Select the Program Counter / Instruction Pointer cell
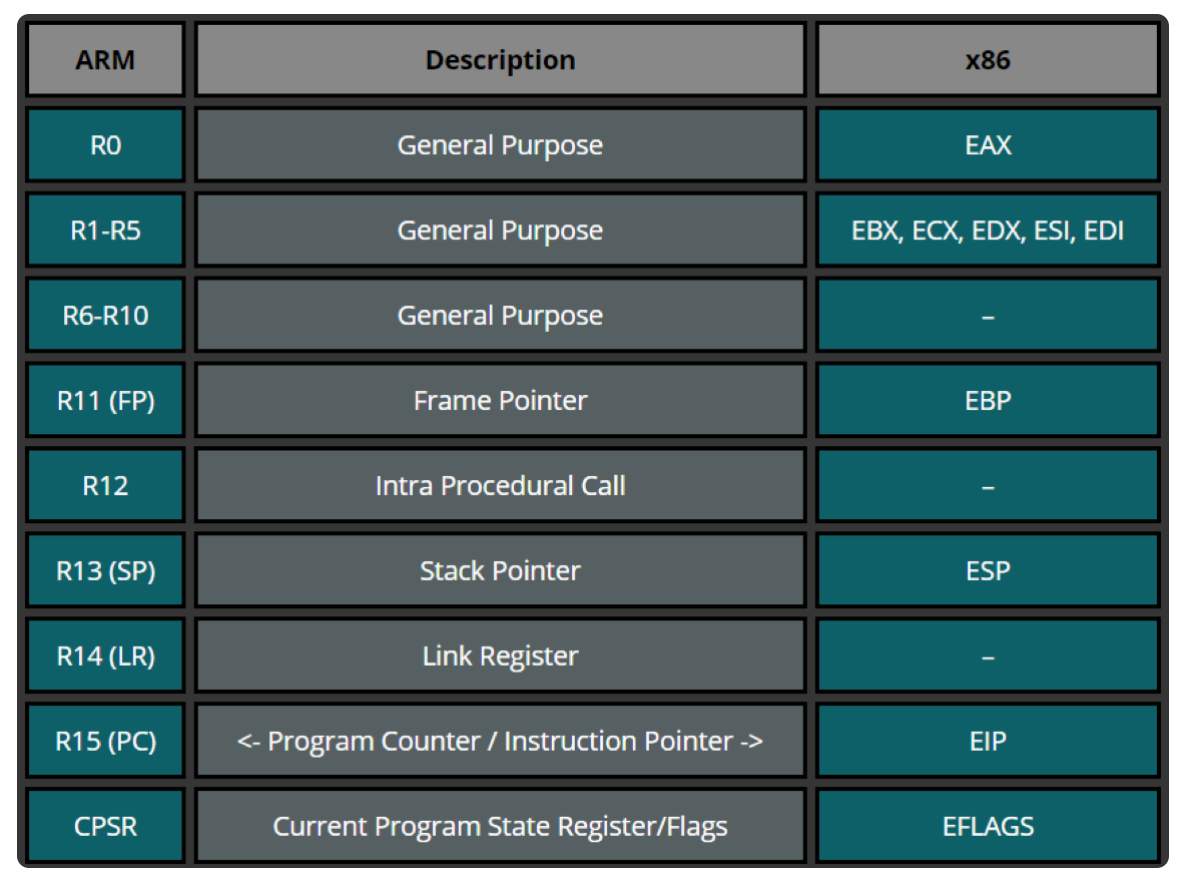 [x=500, y=741]
